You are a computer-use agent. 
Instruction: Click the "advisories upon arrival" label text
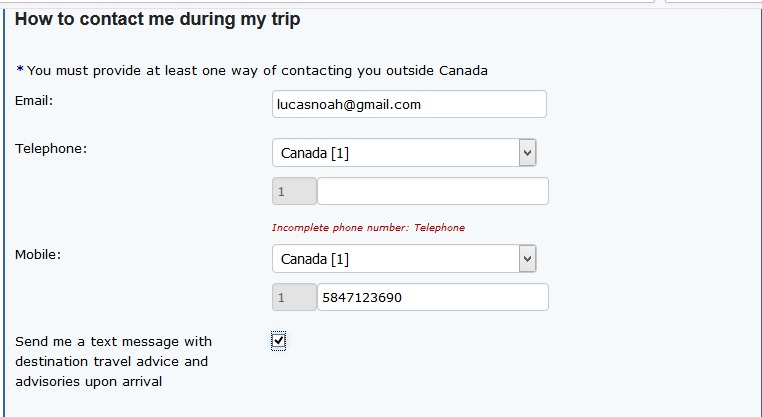[88, 381]
